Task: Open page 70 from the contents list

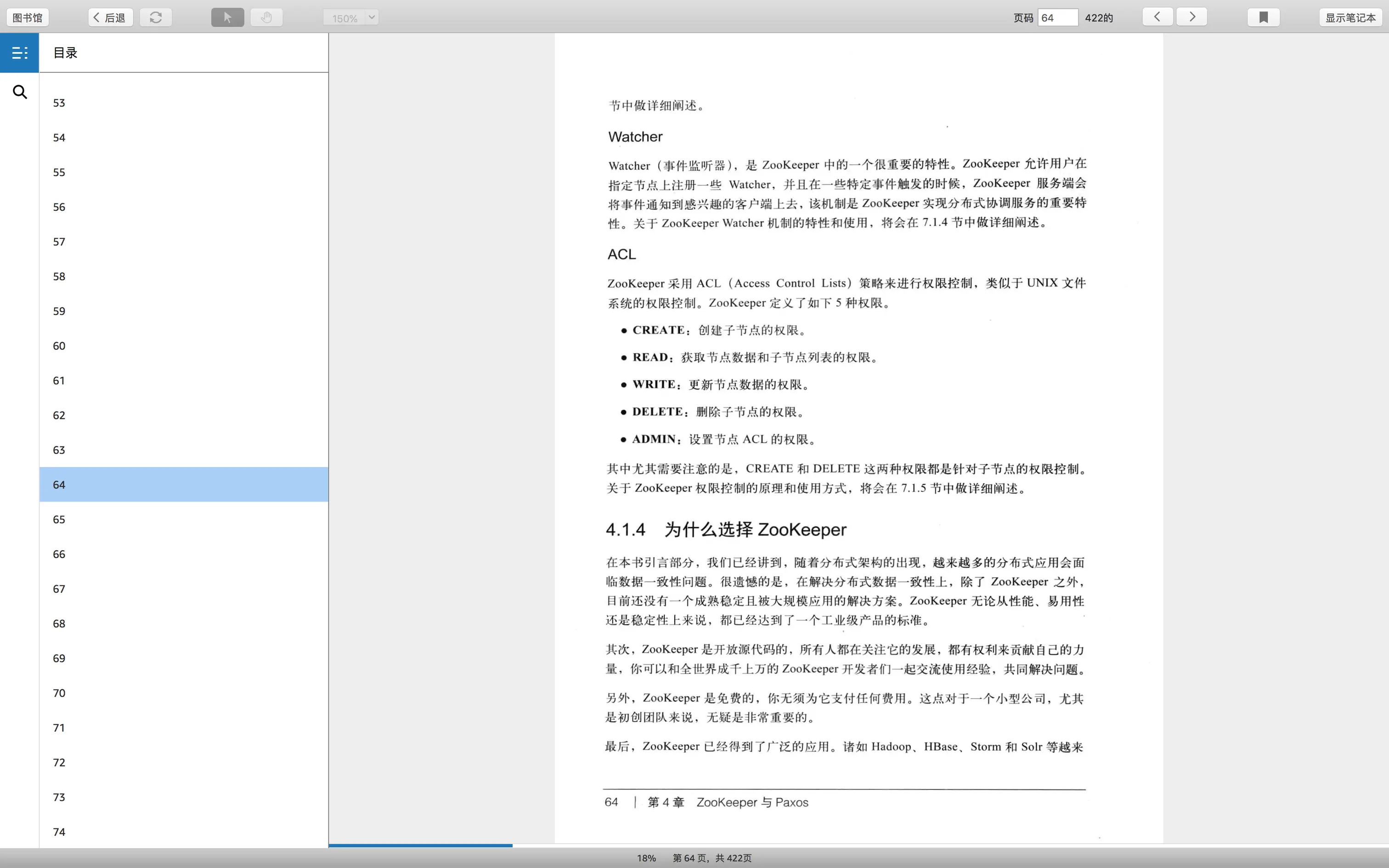Action: [x=59, y=693]
